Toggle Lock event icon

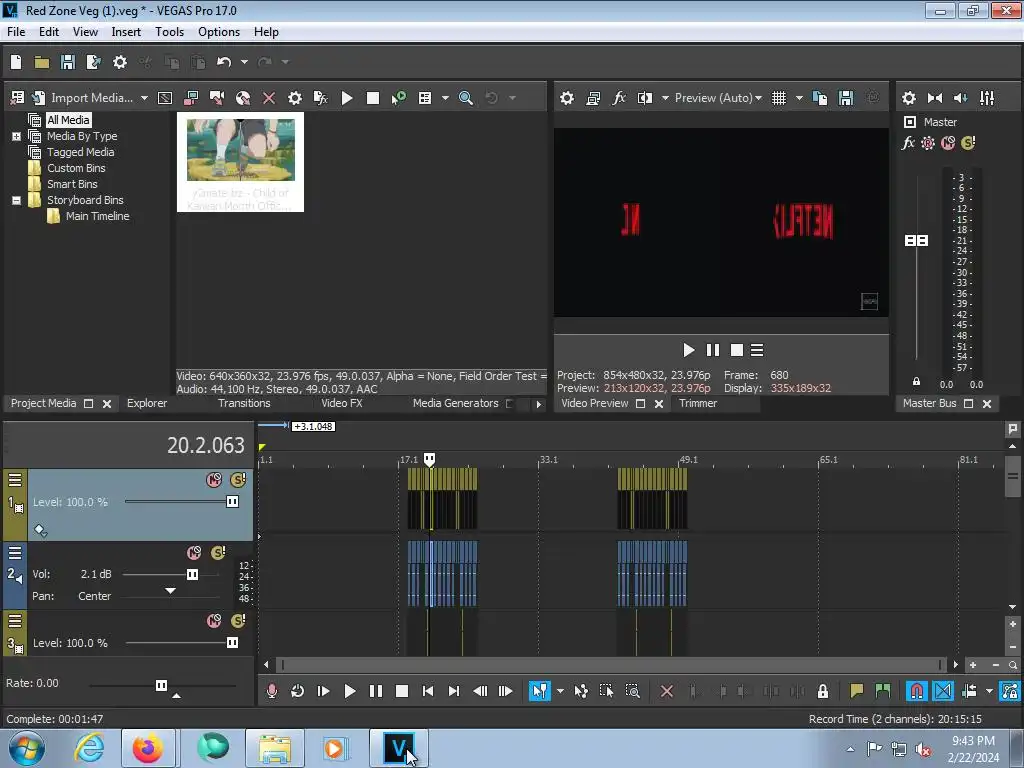(823, 691)
